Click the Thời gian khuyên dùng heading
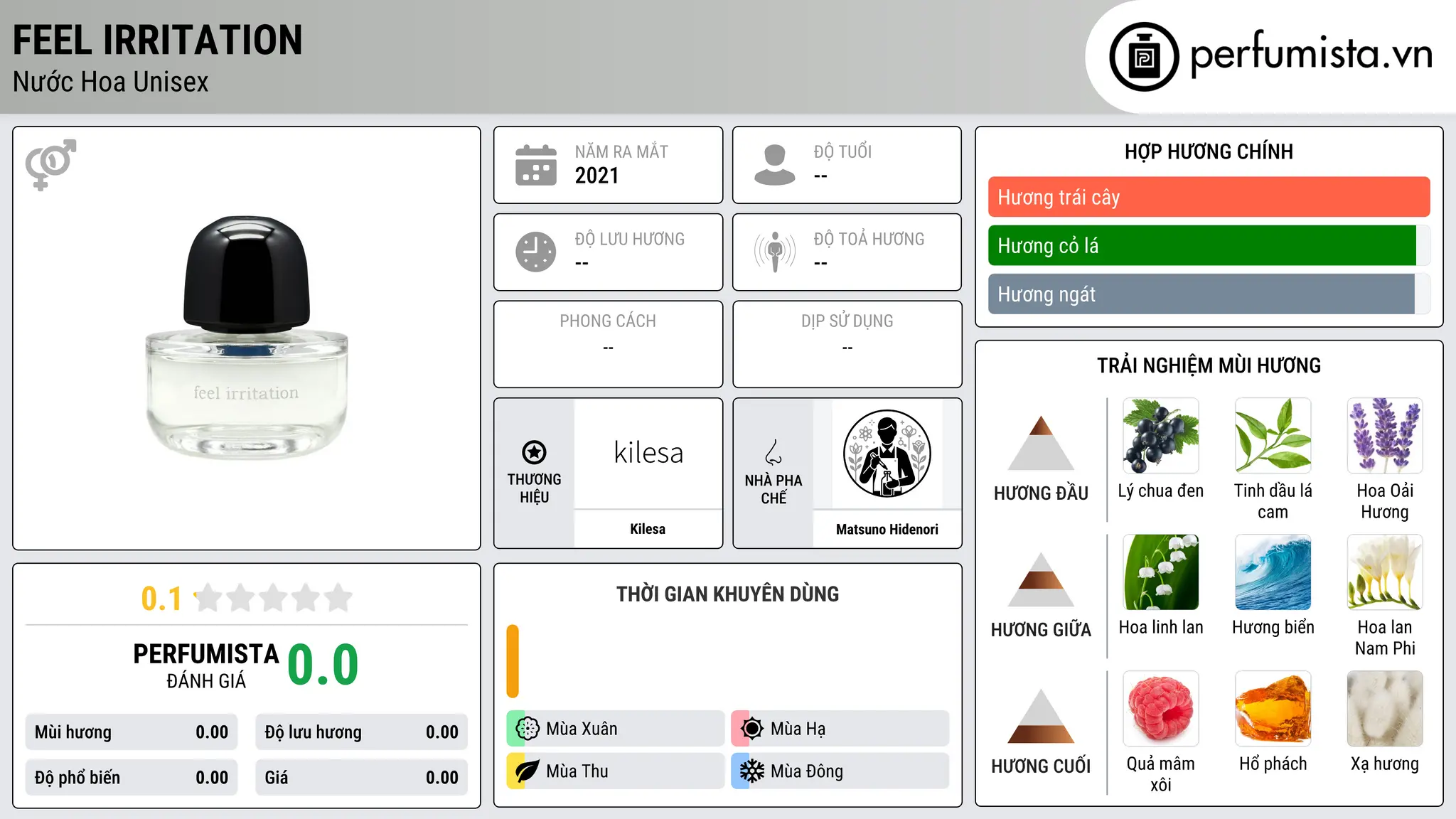The height and width of the screenshot is (819, 1456). pyautogui.click(x=727, y=594)
